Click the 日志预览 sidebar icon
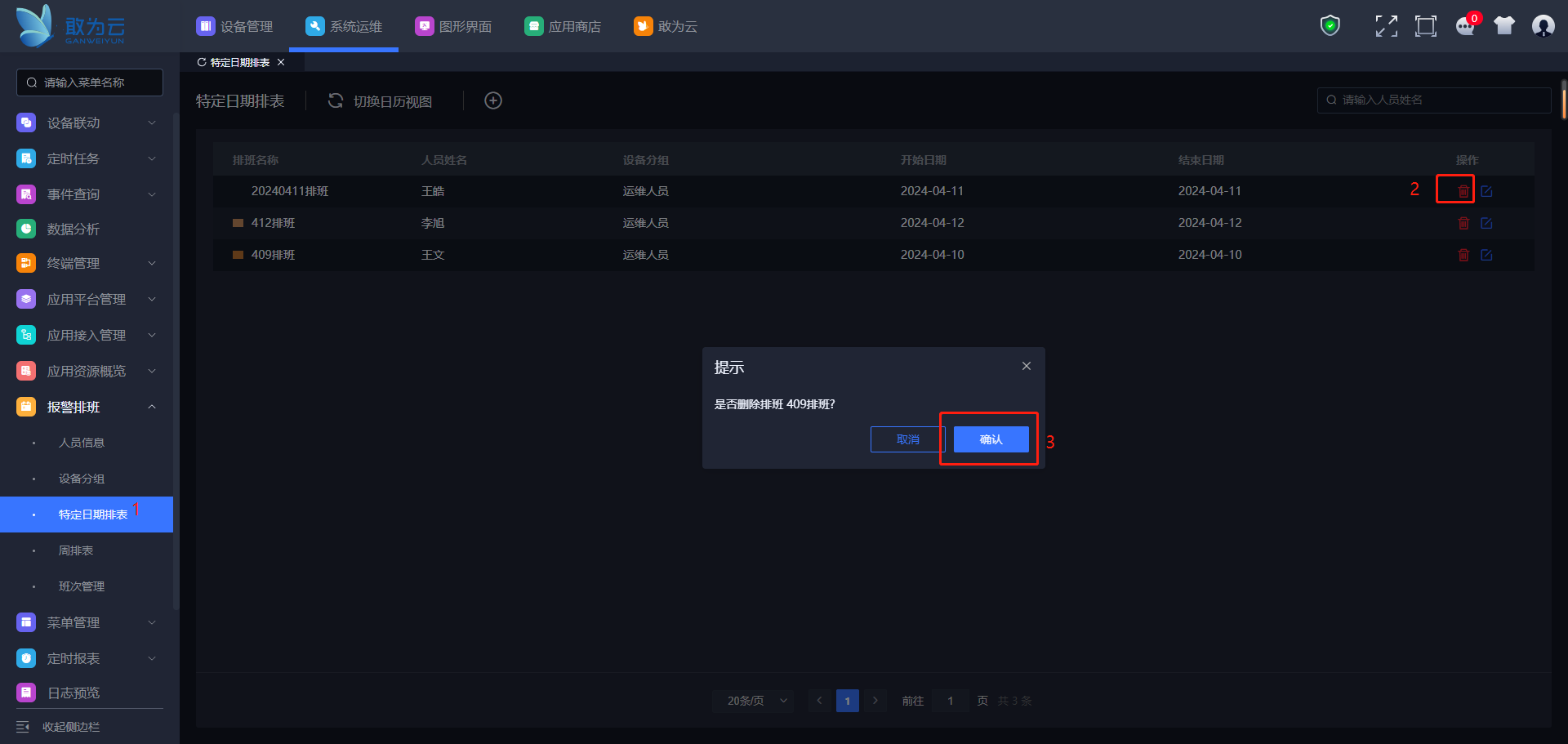Screen dimensions: 1568x744 coord(26,693)
